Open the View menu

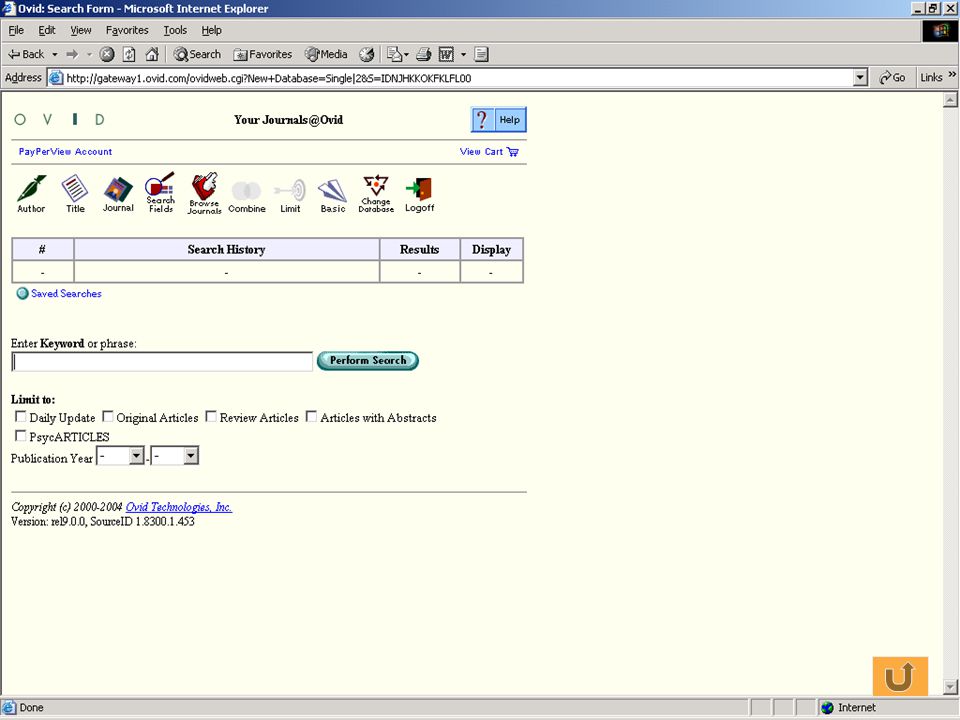[x=80, y=30]
